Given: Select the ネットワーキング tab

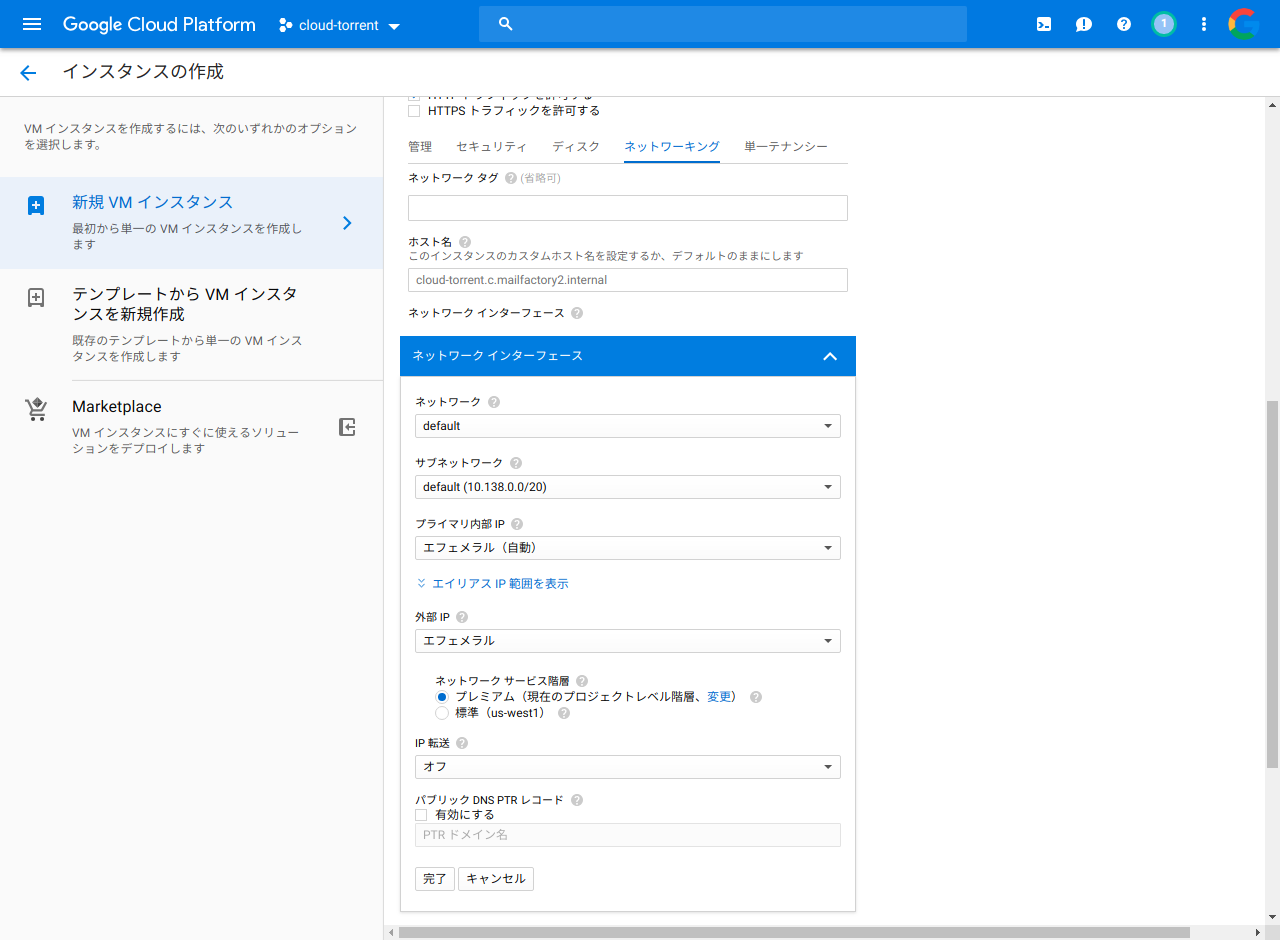Looking at the screenshot, I should coord(672,147).
